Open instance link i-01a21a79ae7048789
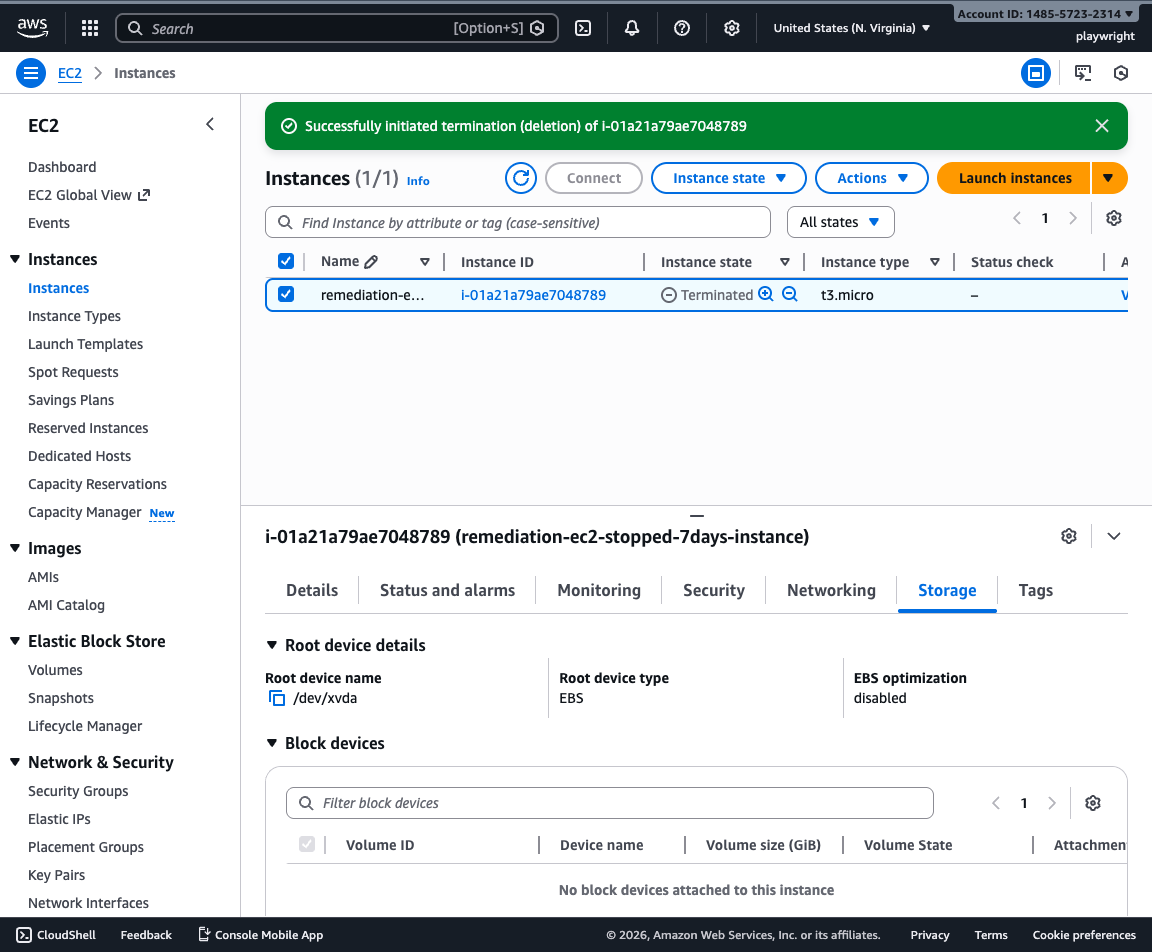 [531, 295]
